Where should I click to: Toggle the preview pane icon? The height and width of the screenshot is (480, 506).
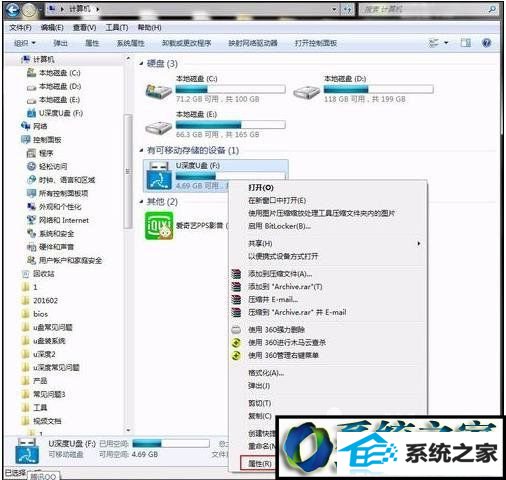465,43
